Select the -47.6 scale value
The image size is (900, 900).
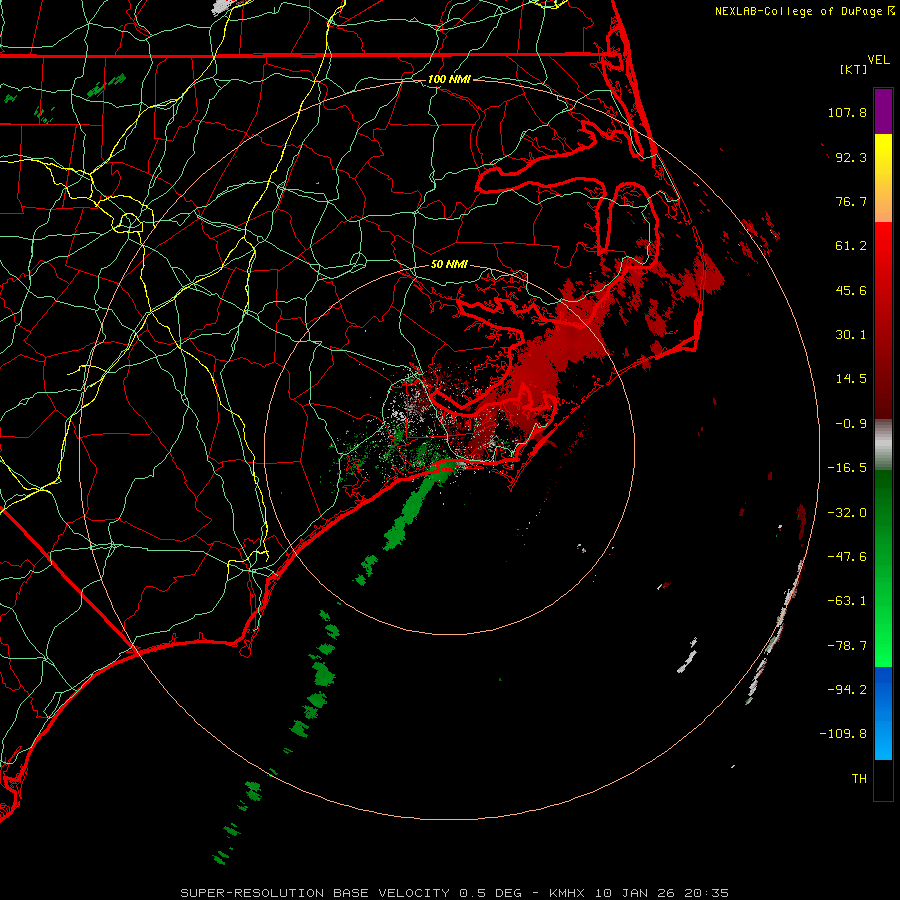pyautogui.click(x=847, y=557)
